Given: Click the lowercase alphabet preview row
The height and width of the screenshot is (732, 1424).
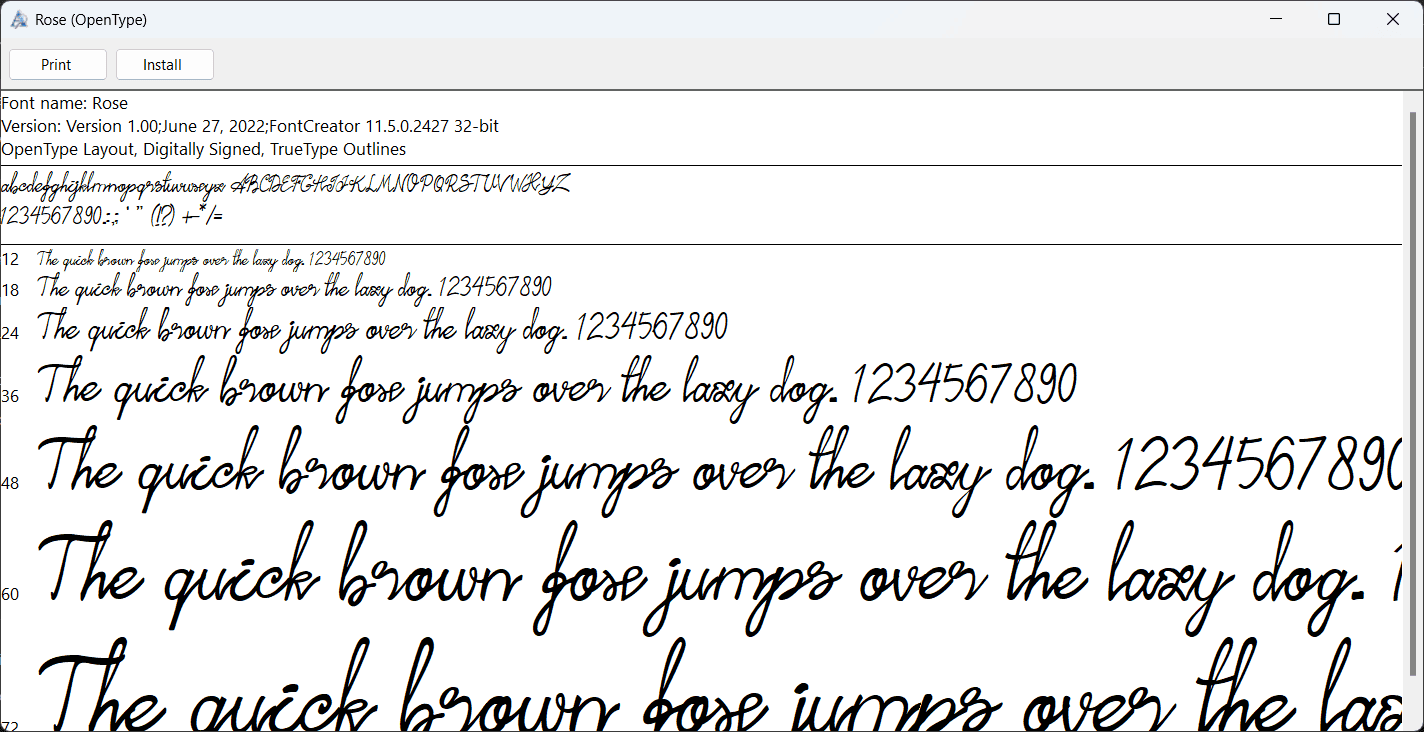Looking at the screenshot, I should (285, 184).
